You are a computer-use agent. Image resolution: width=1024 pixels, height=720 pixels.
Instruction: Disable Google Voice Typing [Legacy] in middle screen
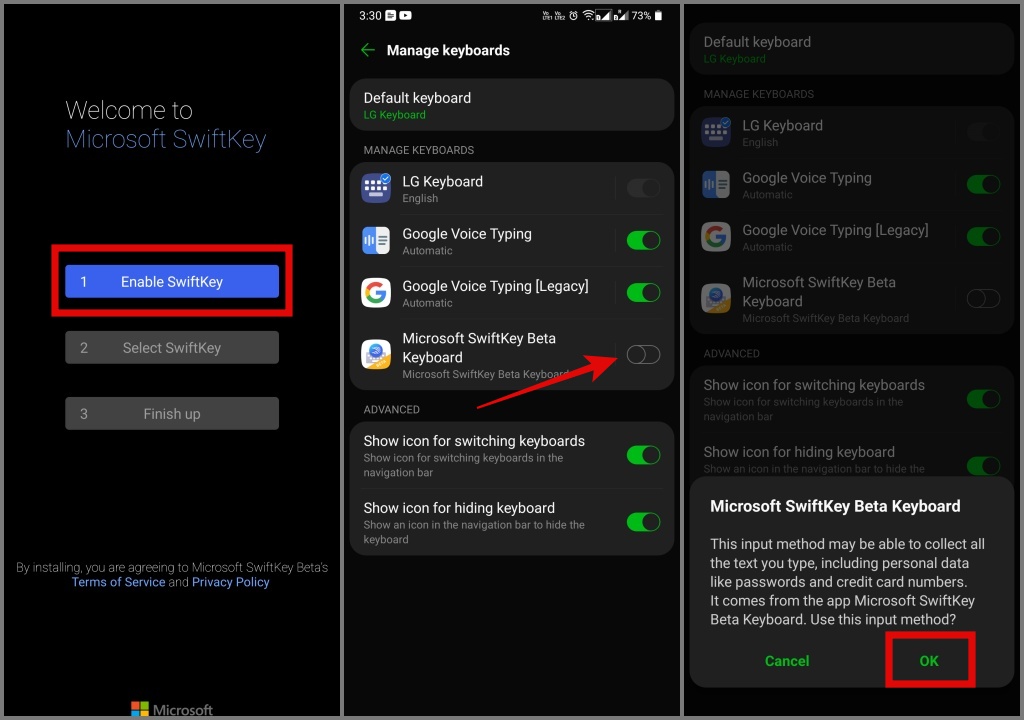643,293
